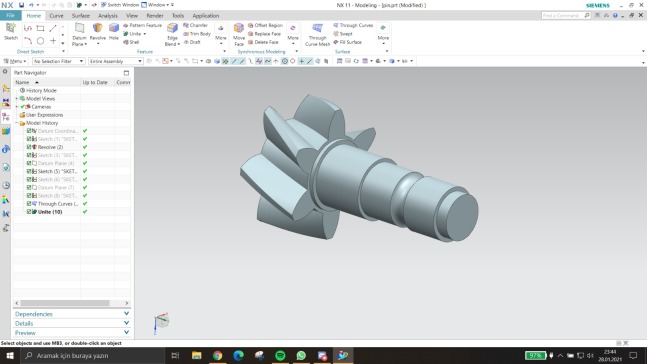Click the Datum Plane icon

click(x=79, y=28)
